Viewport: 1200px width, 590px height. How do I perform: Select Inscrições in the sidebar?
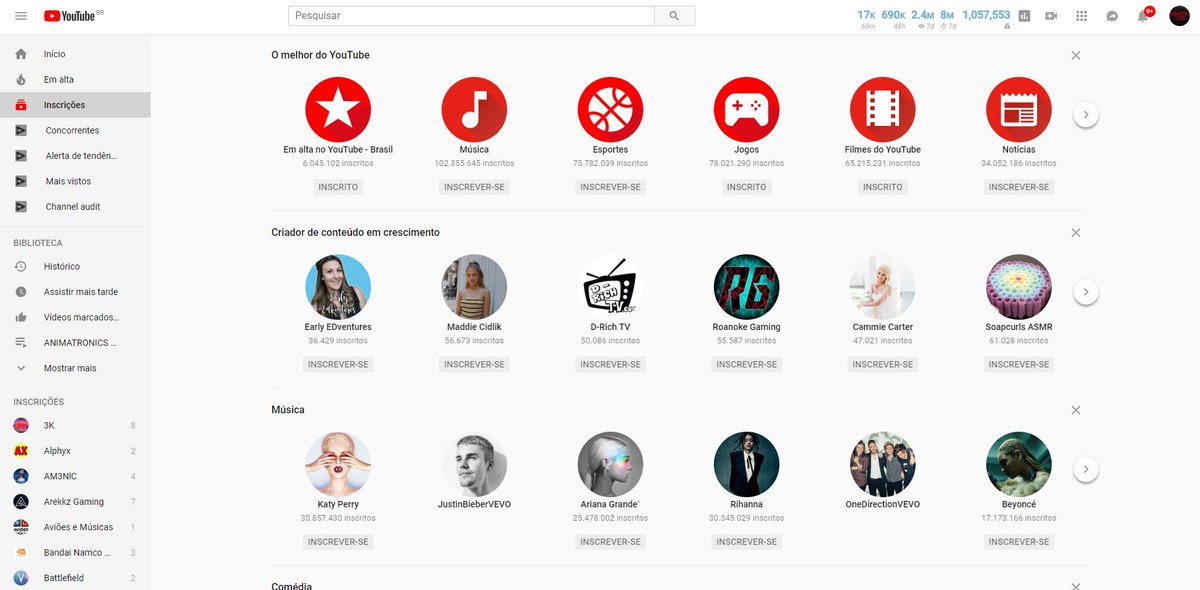[x=75, y=105]
